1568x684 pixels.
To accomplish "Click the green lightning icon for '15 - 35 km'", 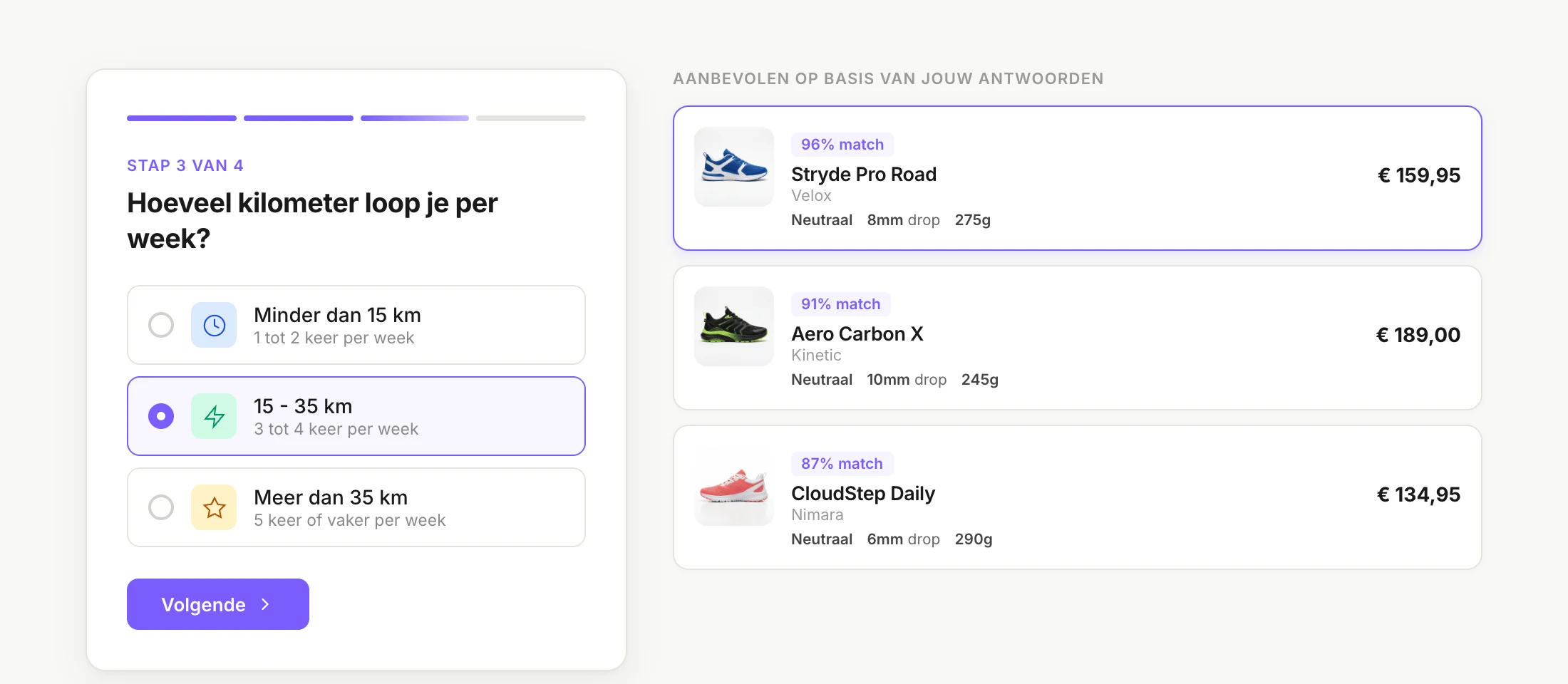I will click(x=214, y=416).
